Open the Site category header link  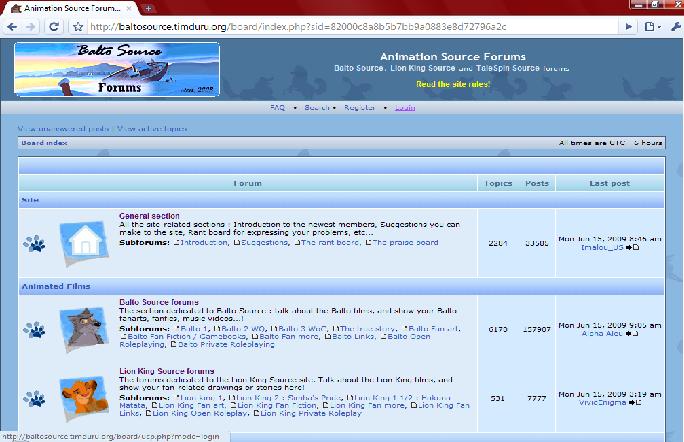pos(30,200)
